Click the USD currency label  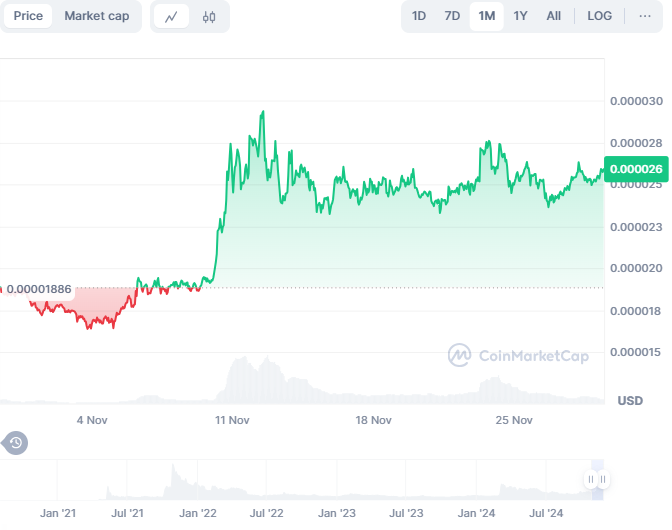(x=630, y=401)
